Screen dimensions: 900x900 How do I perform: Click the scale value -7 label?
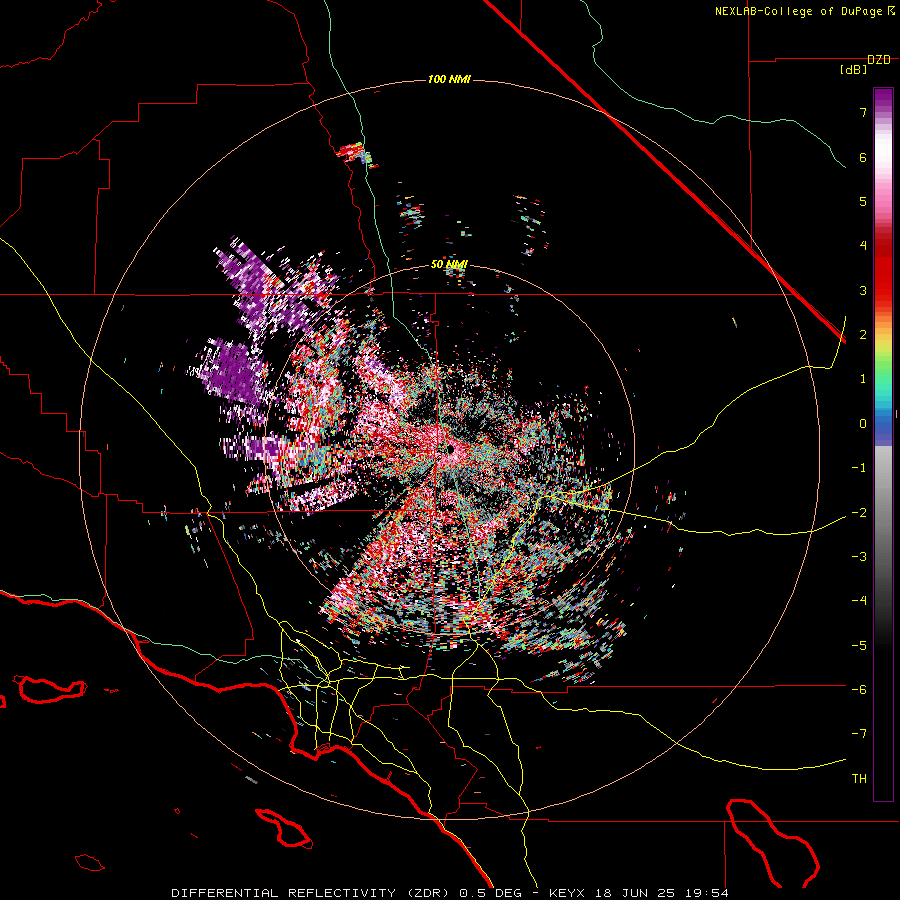859,734
